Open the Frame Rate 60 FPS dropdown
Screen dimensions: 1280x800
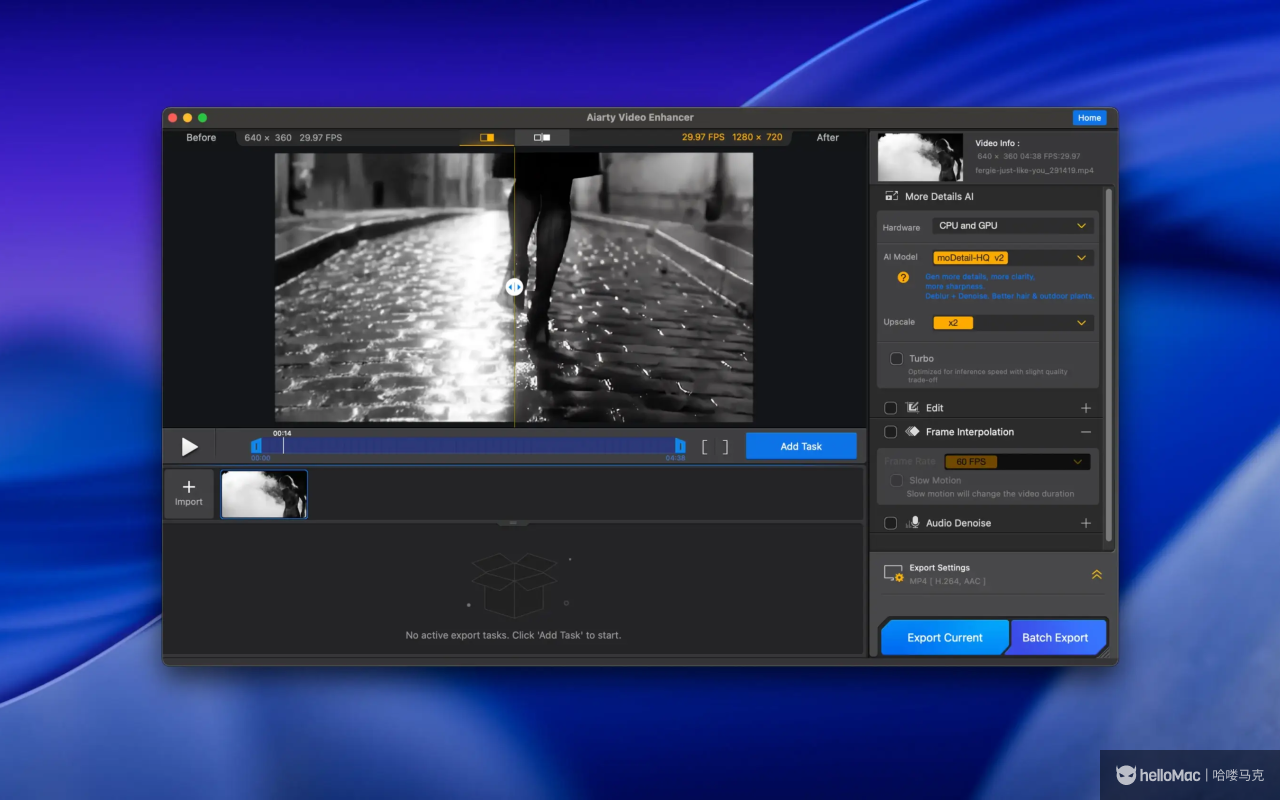(1016, 462)
